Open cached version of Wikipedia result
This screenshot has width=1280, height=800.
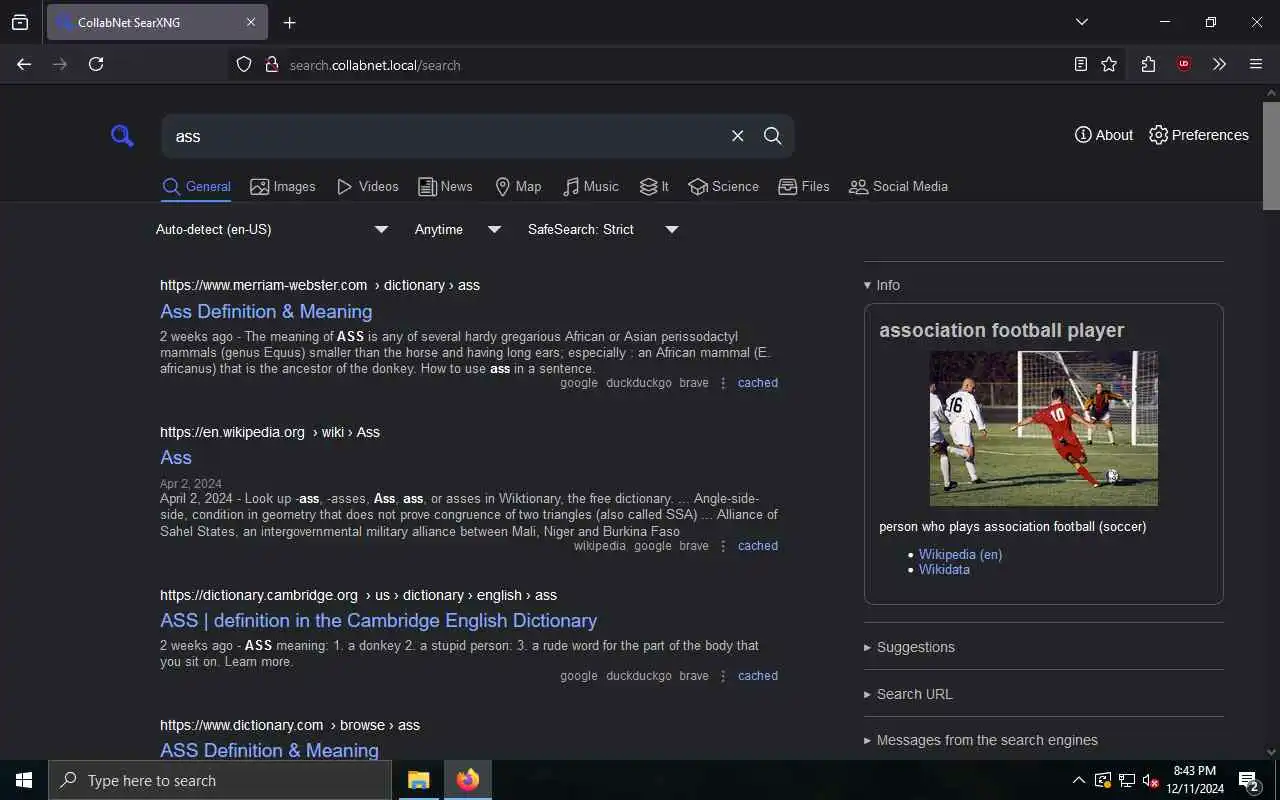pos(758,546)
